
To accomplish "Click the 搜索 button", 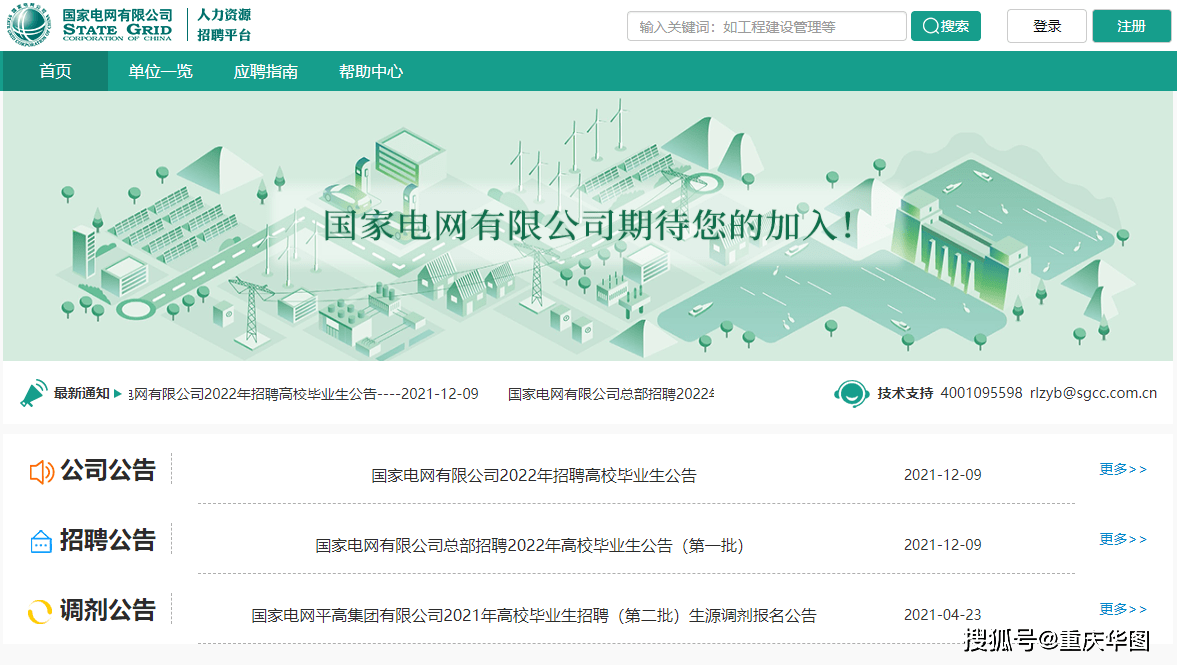I will [x=946, y=26].
